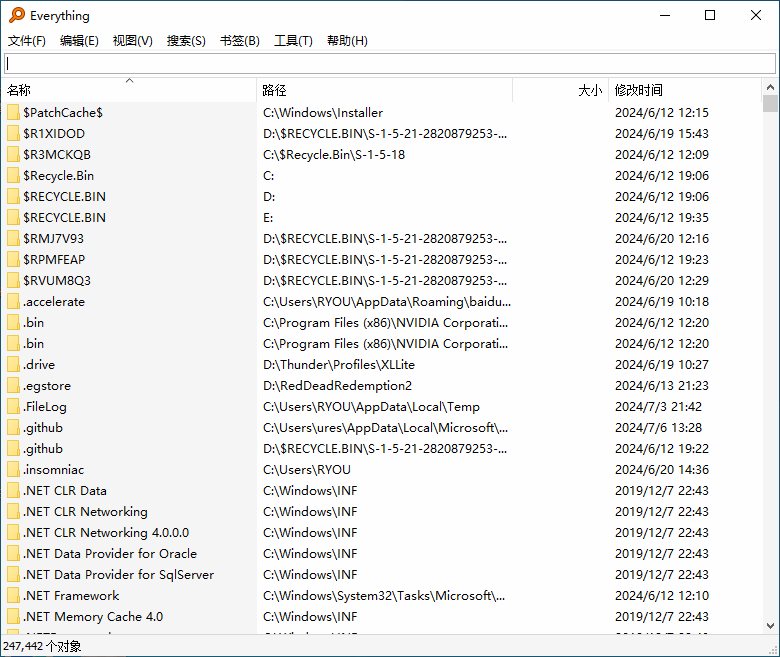Select the $R1XIDOD folder icon
The width and height of the screenshot is (780, 657).
point(13,133)
